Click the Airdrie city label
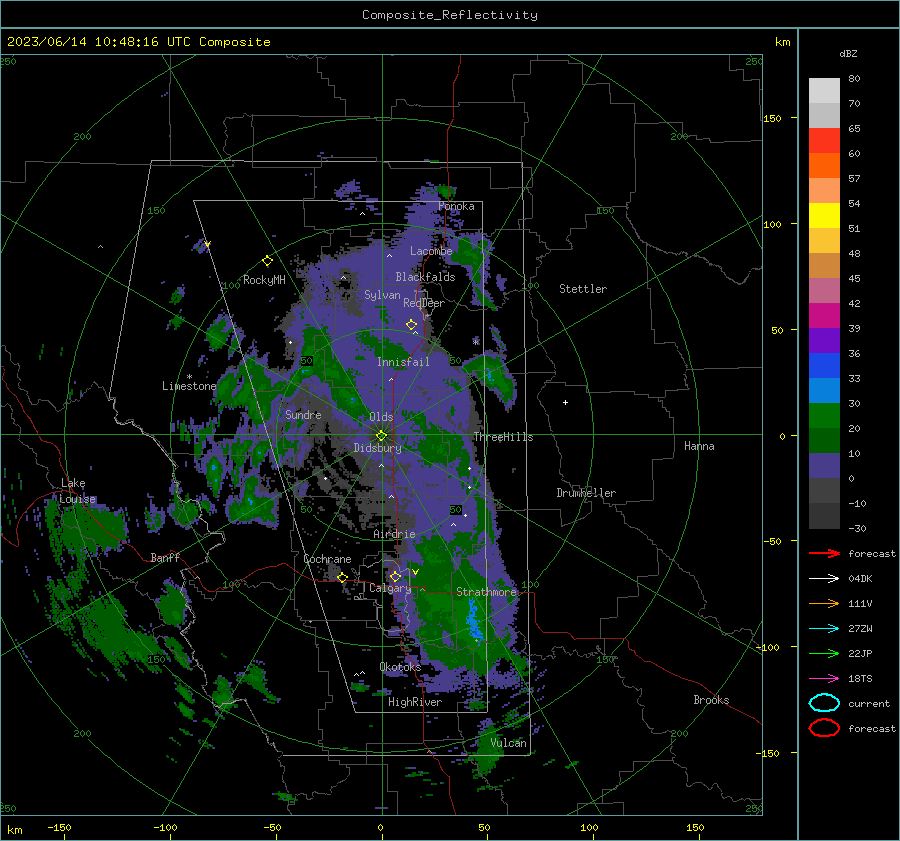900x841 pixels. [x=394, y=534]
